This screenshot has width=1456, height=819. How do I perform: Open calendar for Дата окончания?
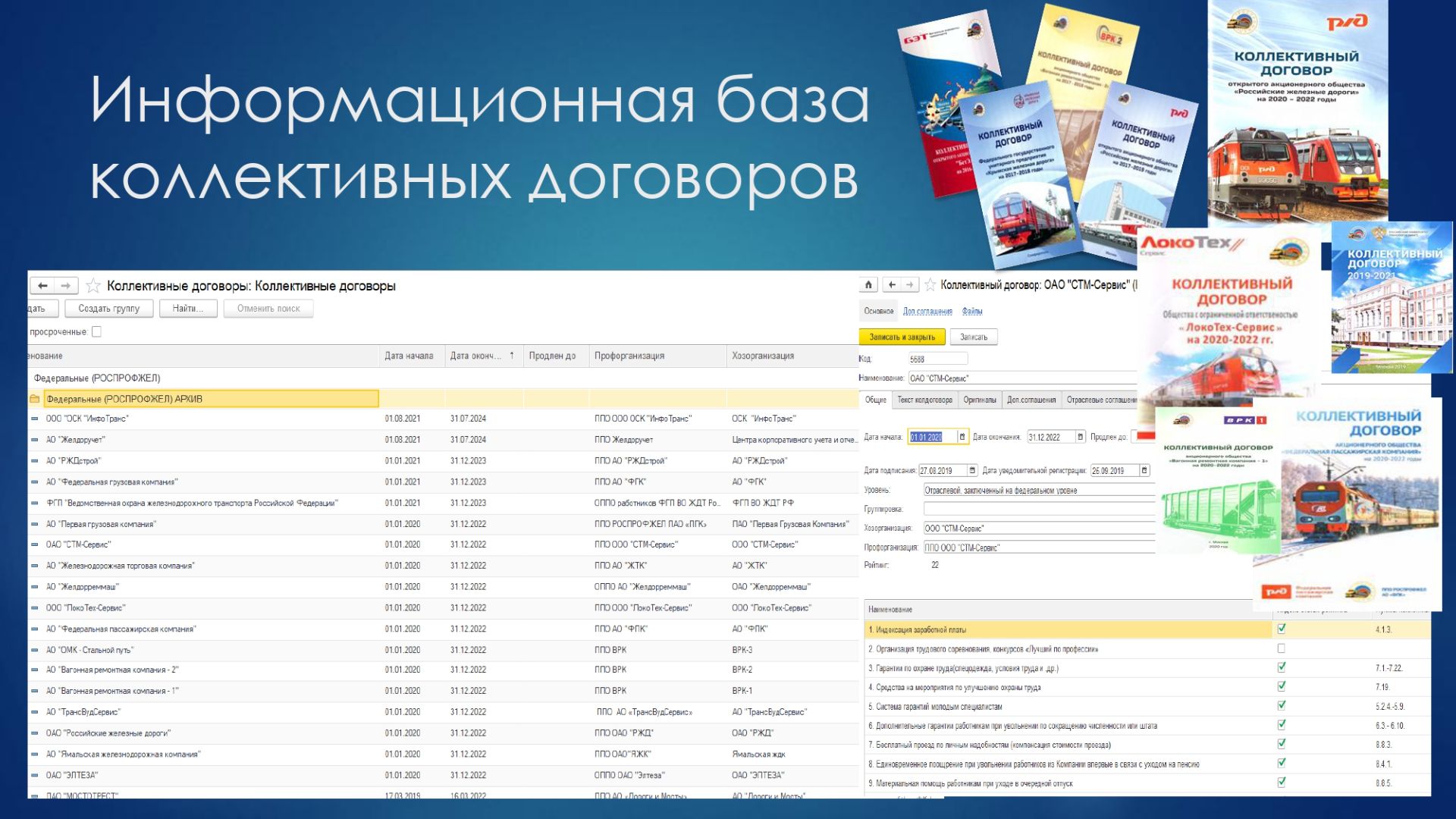click(1081, 437)
